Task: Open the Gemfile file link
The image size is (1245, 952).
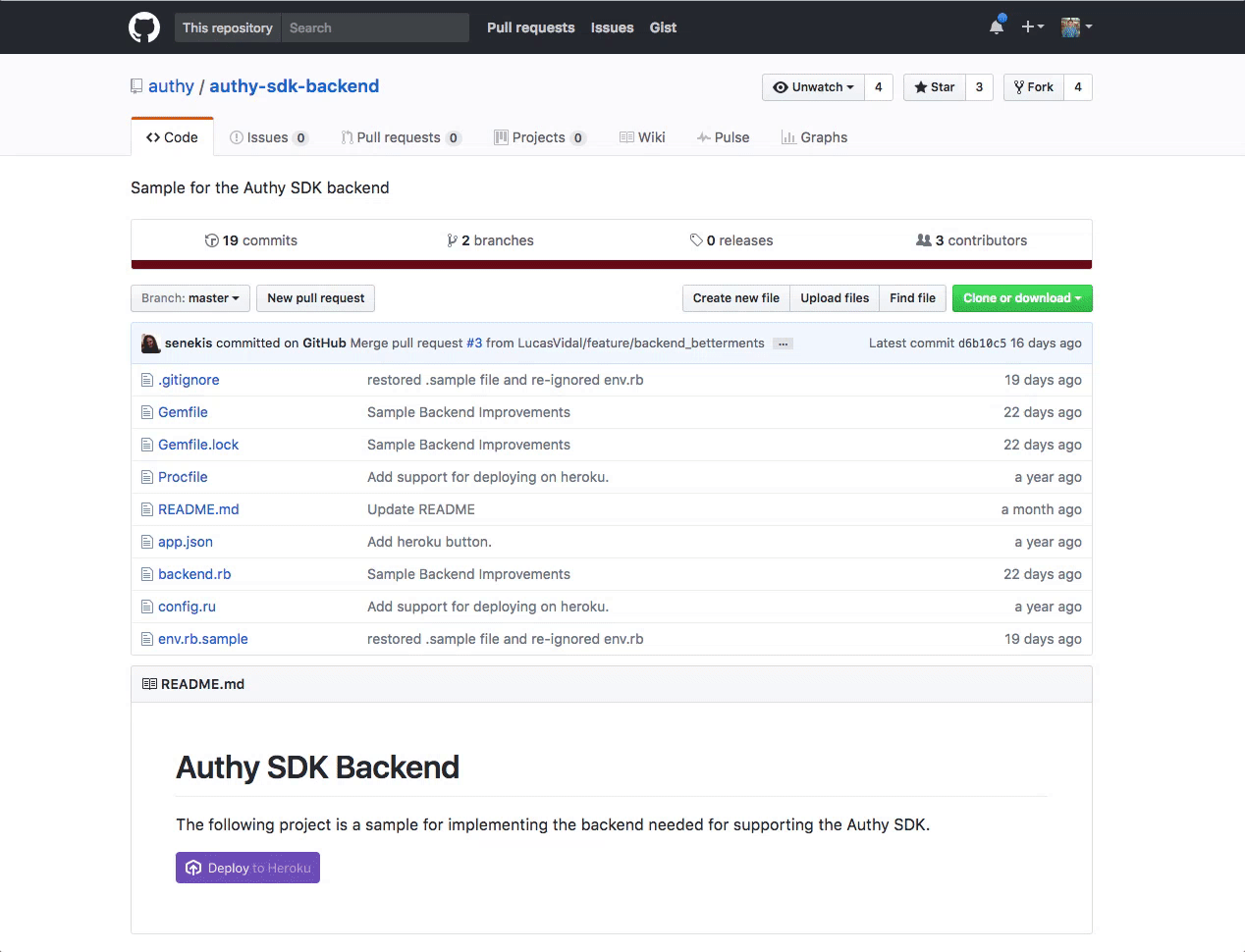Action: (183, 412)
